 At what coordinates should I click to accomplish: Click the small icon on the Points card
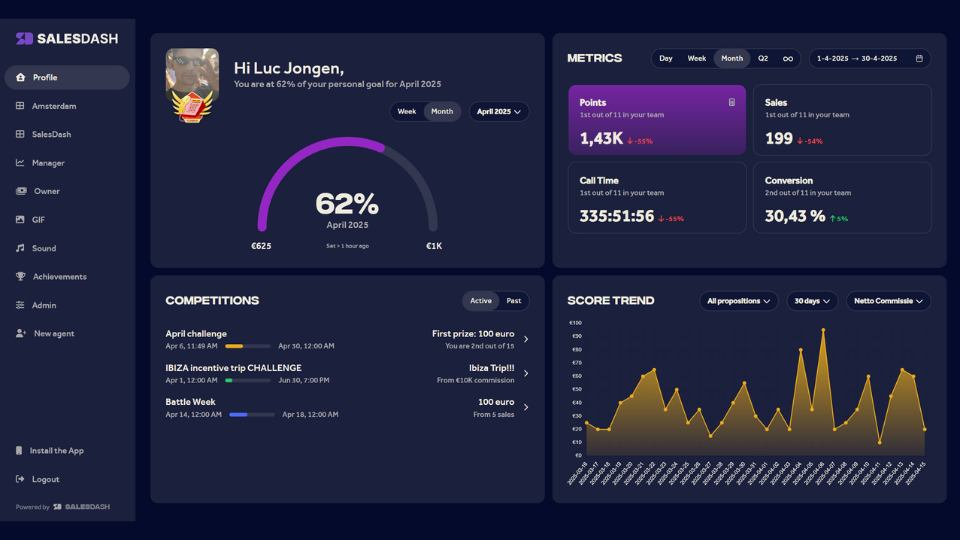[x=732, y=102]
